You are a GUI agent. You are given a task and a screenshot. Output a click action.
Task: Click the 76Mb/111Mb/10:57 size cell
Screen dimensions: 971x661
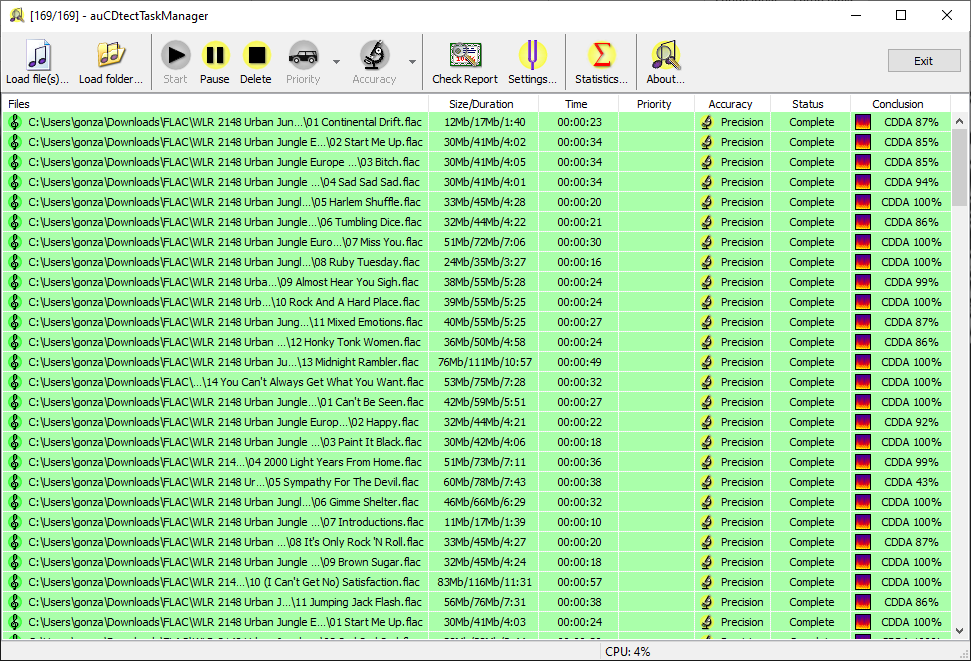485,362
